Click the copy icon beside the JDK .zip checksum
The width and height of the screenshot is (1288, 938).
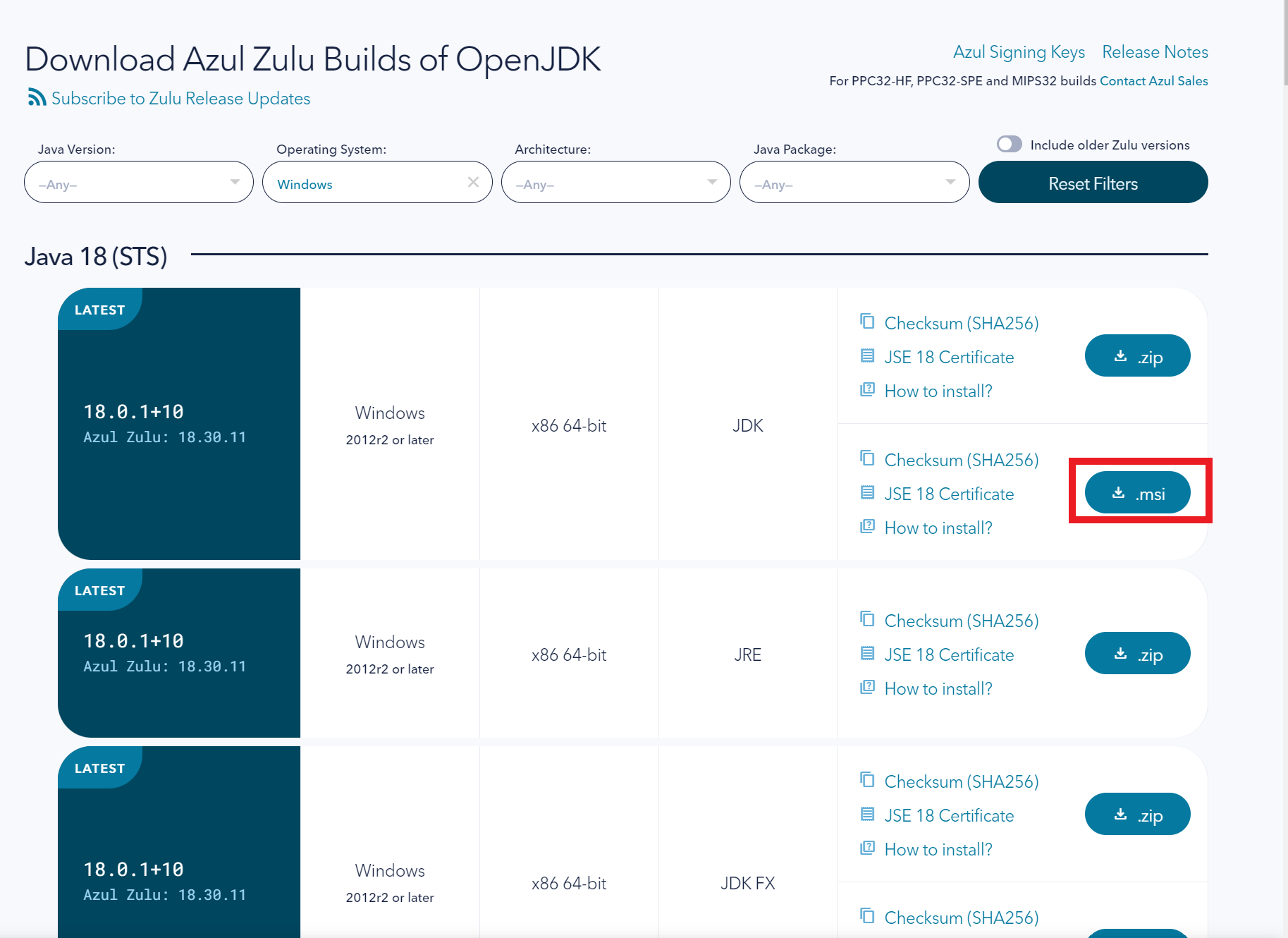867,322
